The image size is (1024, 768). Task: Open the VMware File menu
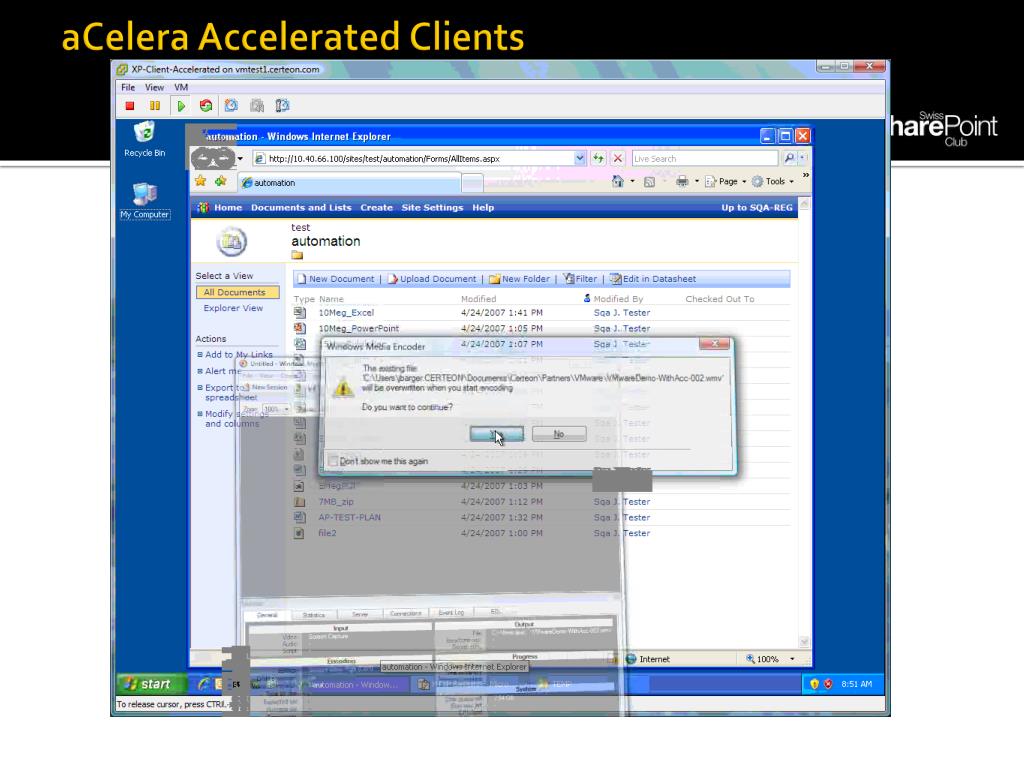coord(128,88)
